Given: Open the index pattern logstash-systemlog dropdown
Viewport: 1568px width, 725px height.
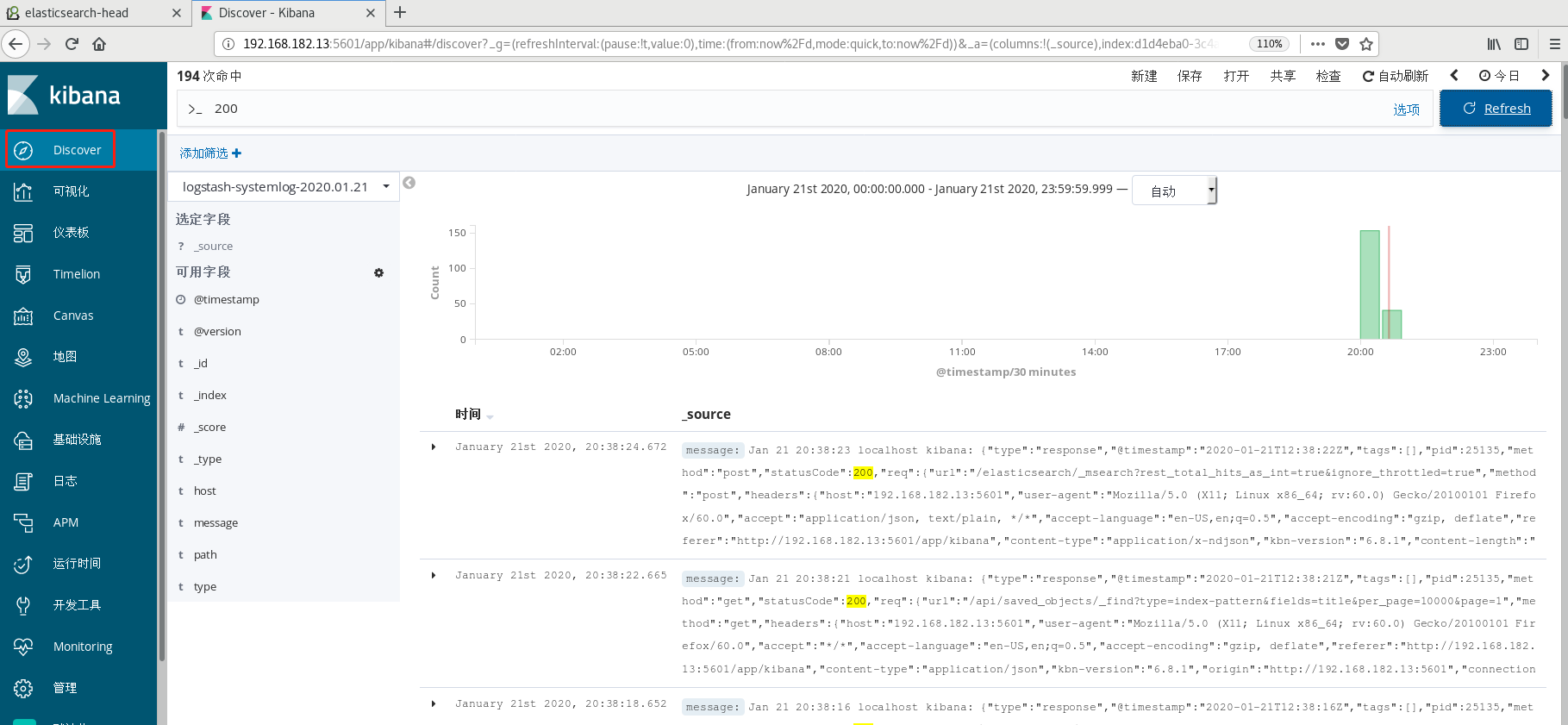Looking at the screenshot, I should [x=284, y=186].
